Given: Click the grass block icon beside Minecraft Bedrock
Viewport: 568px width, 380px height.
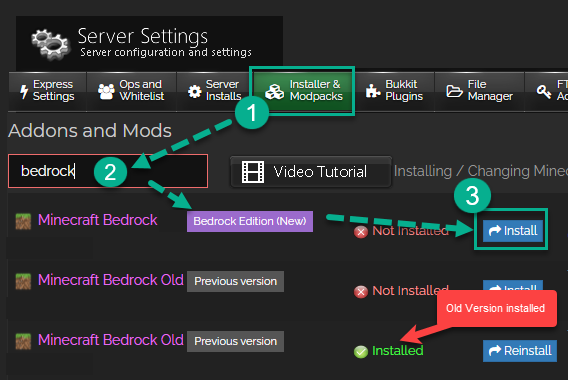Looking at the screenshot, I should 23,221.
